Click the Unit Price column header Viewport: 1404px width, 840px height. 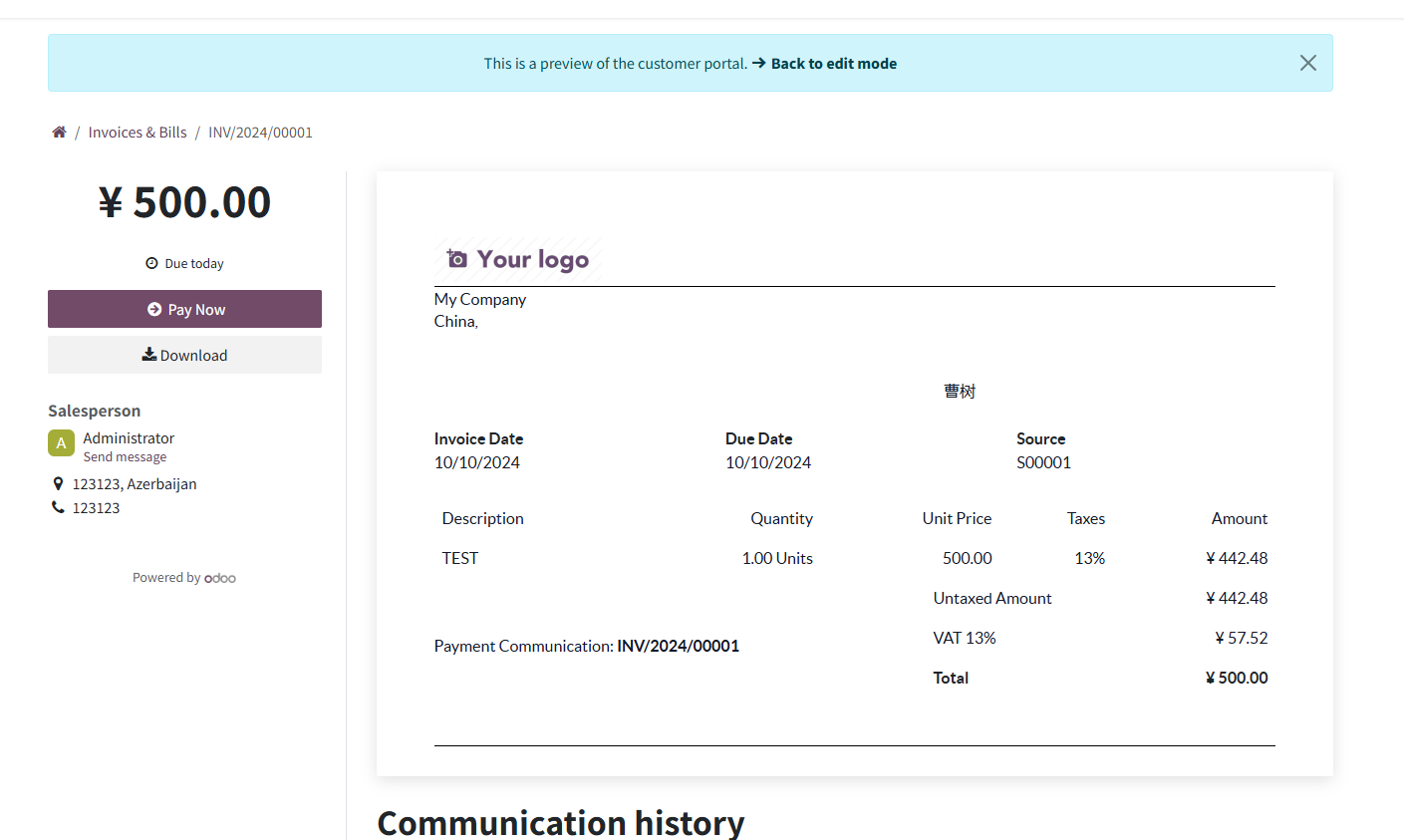[957, 518]
